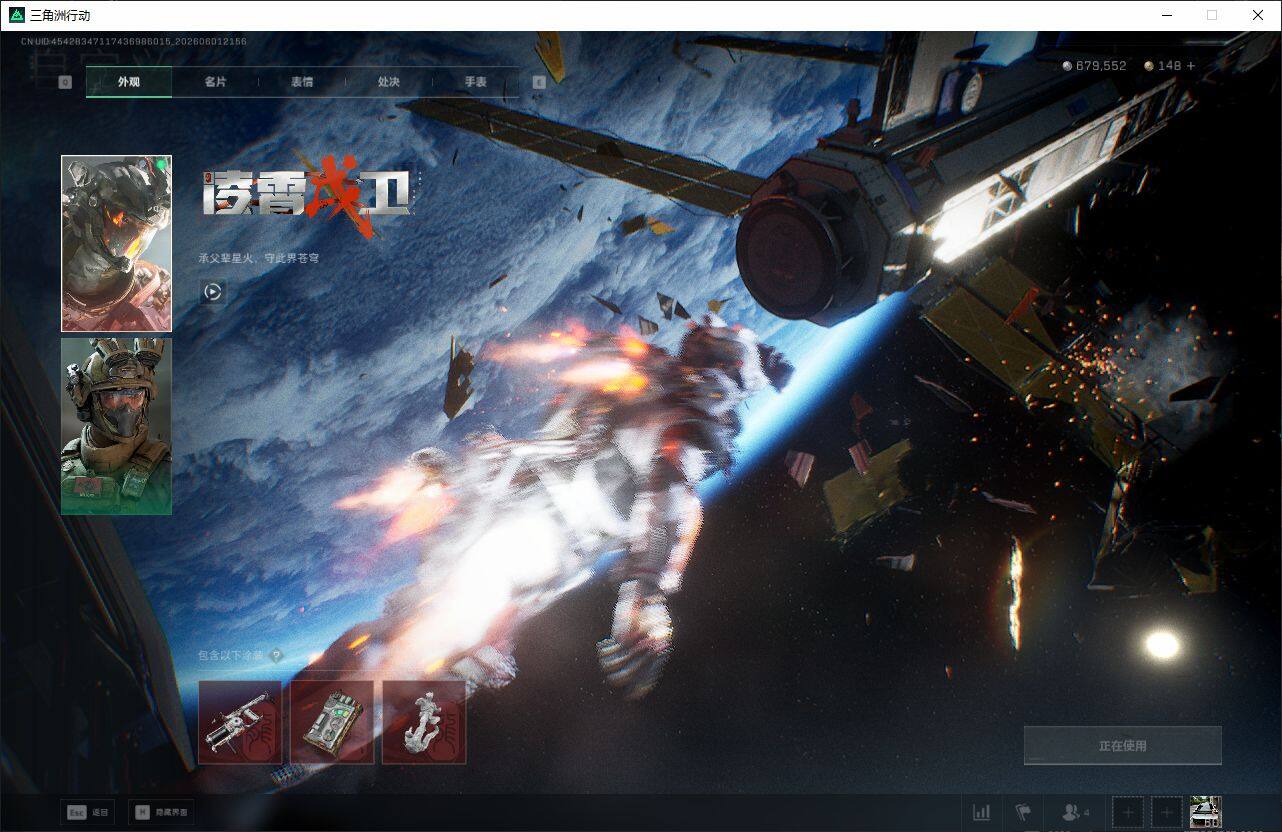Open the help tooltip beside 包含以下涂装
The width and height of the screenshot is (1282, 832).
(276, 656)
